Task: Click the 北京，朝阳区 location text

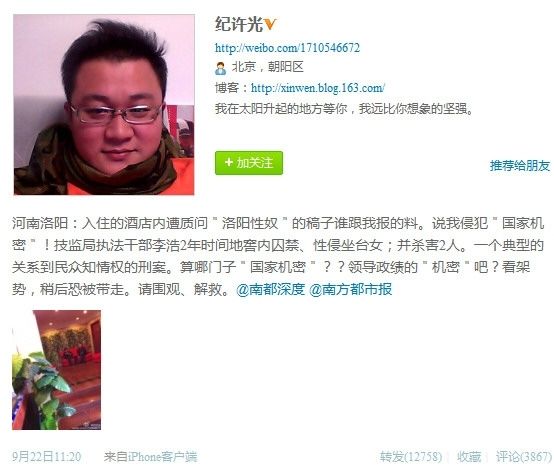Action: (267, 67)
